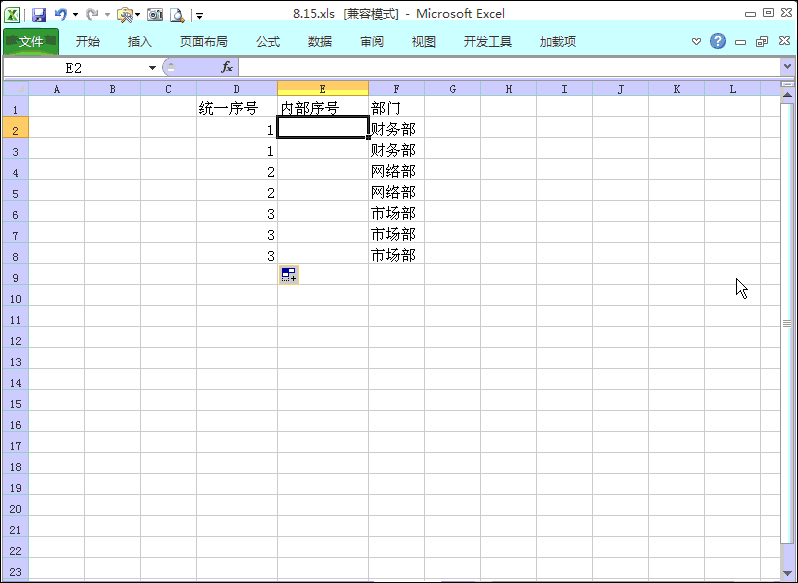Image resolution: width=798 pixels, height=583 pixels.
Task: Open the 页面布局 tab
Action: [x=204, y=42]
